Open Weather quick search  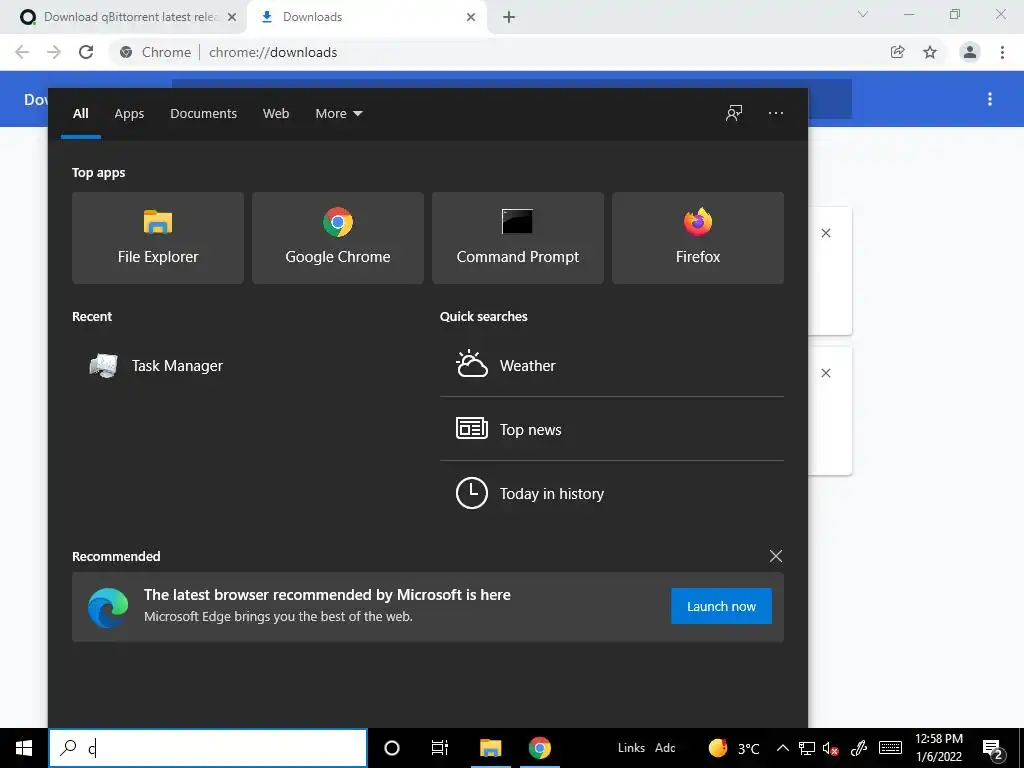pyautogui.click(x=612, y=365)
